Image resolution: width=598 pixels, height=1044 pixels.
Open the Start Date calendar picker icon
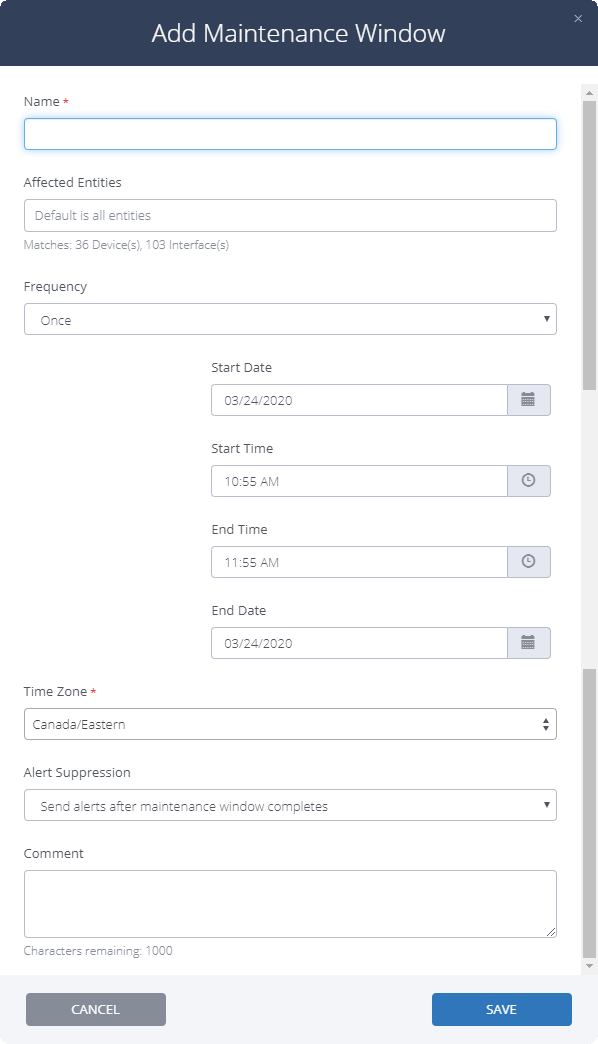[529, 400]
